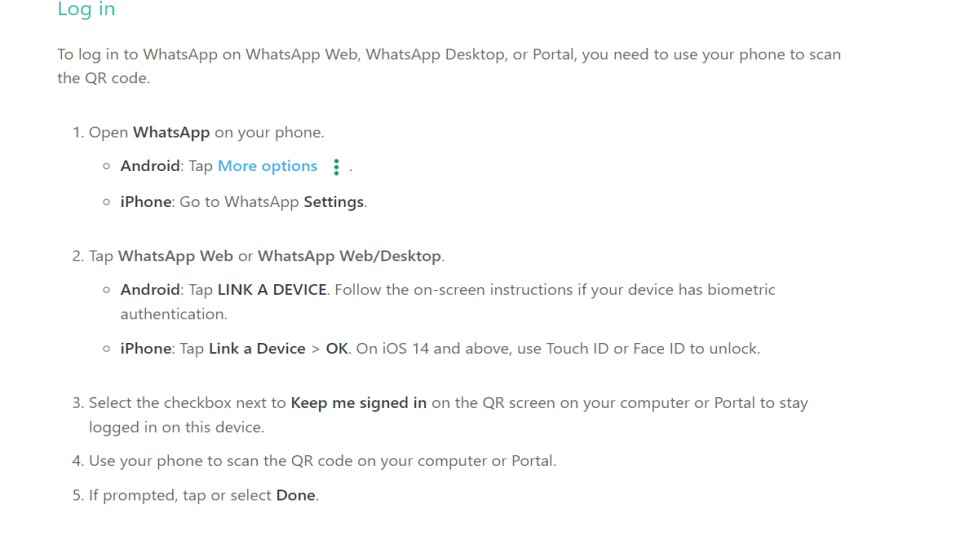Click the bold WhatsApp word in step 1
Screen dimensions: 960x540
tap(171, 132)
